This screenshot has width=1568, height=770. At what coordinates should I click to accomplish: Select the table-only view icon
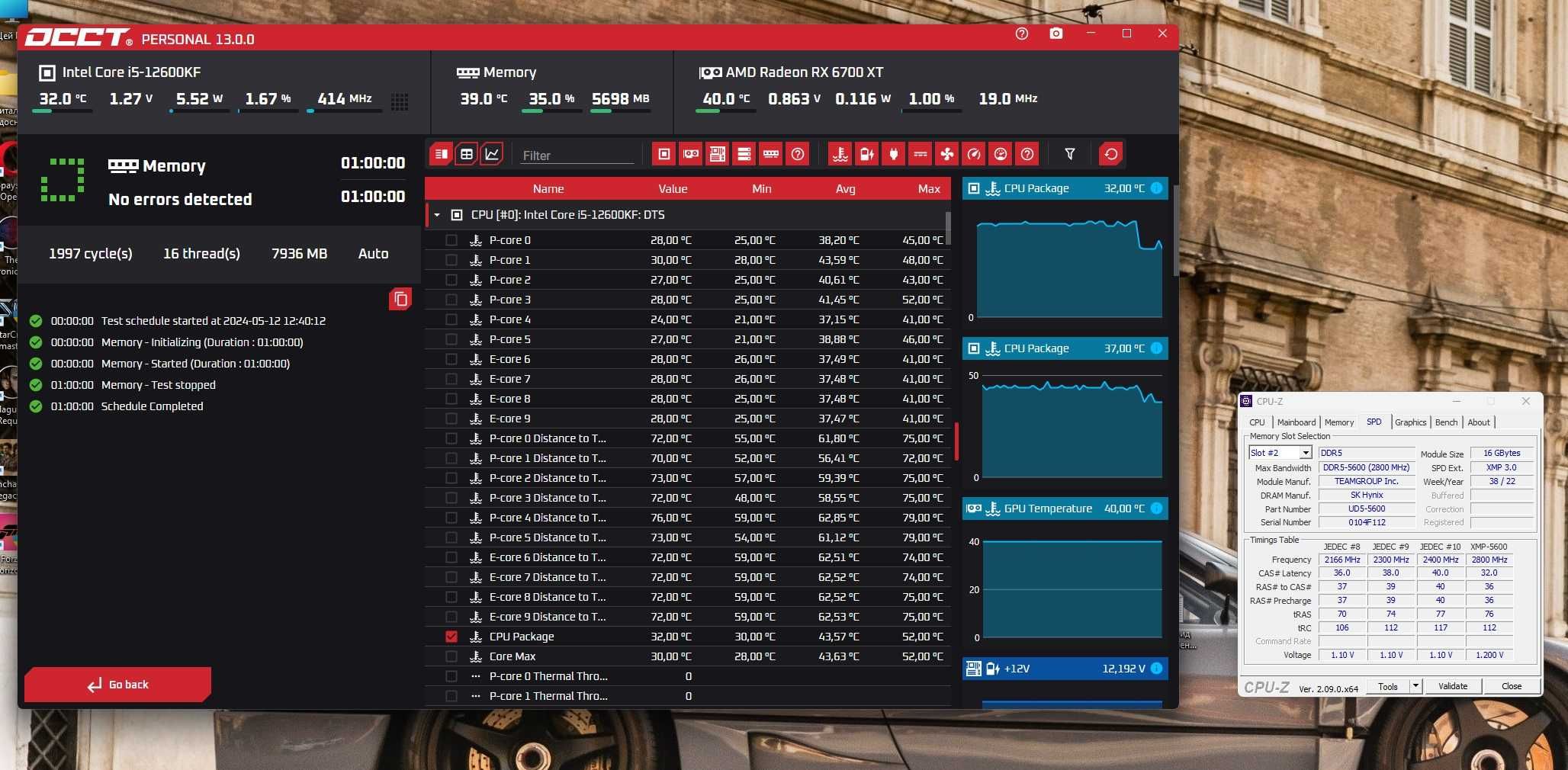pyautogui.click(x=467, y=154)
